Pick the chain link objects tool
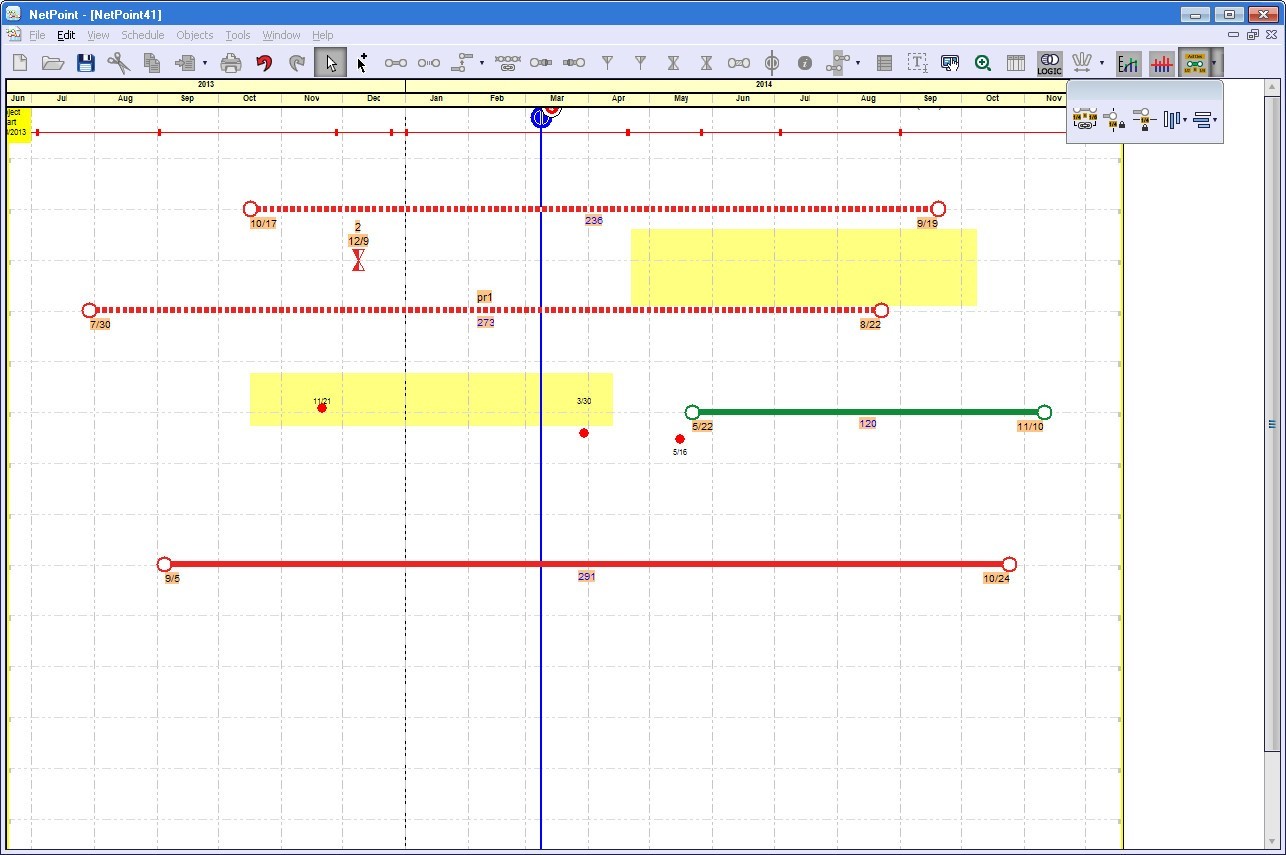 pyautogui.click(x=508, y=63)
